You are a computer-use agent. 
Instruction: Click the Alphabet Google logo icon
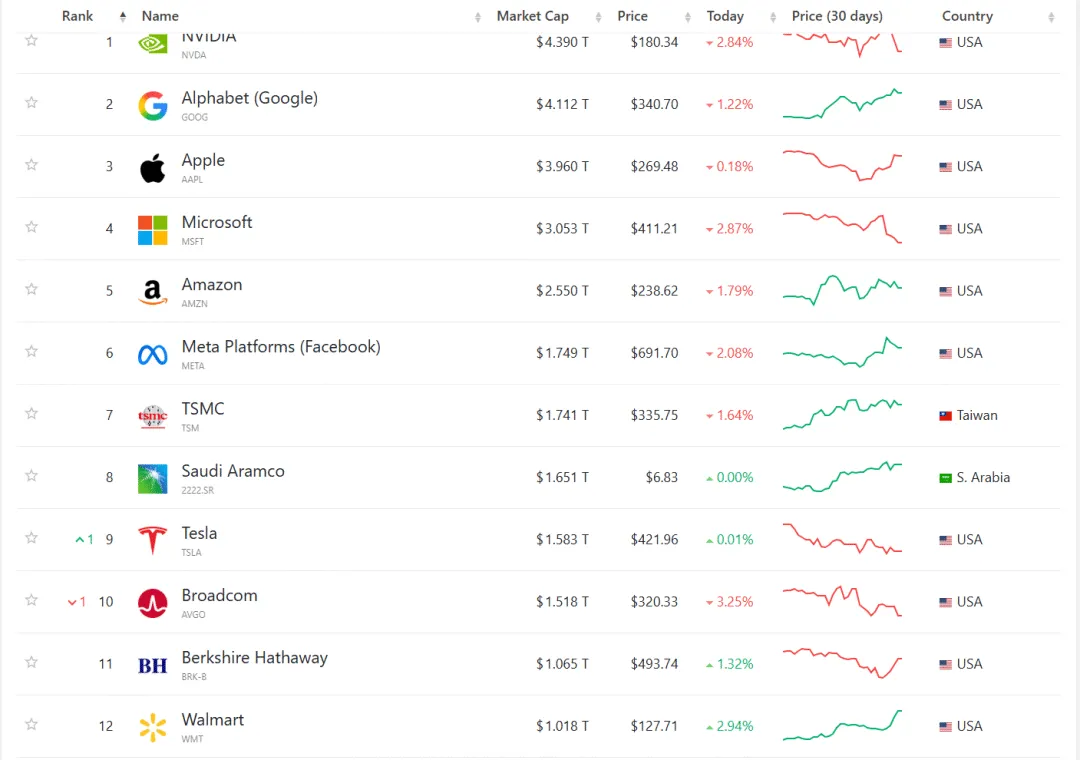(153, 105)
